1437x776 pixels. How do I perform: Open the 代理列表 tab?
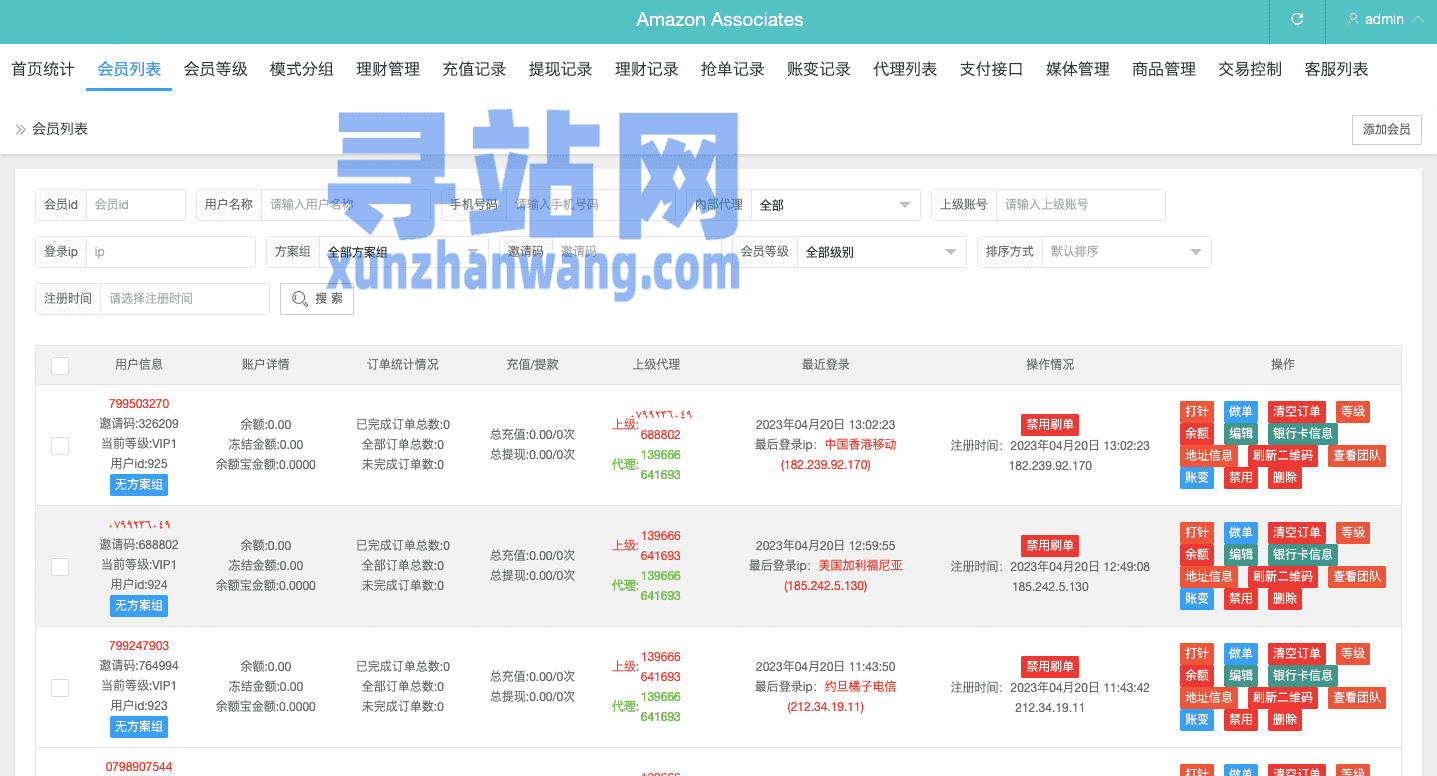(x=905, y=69)
